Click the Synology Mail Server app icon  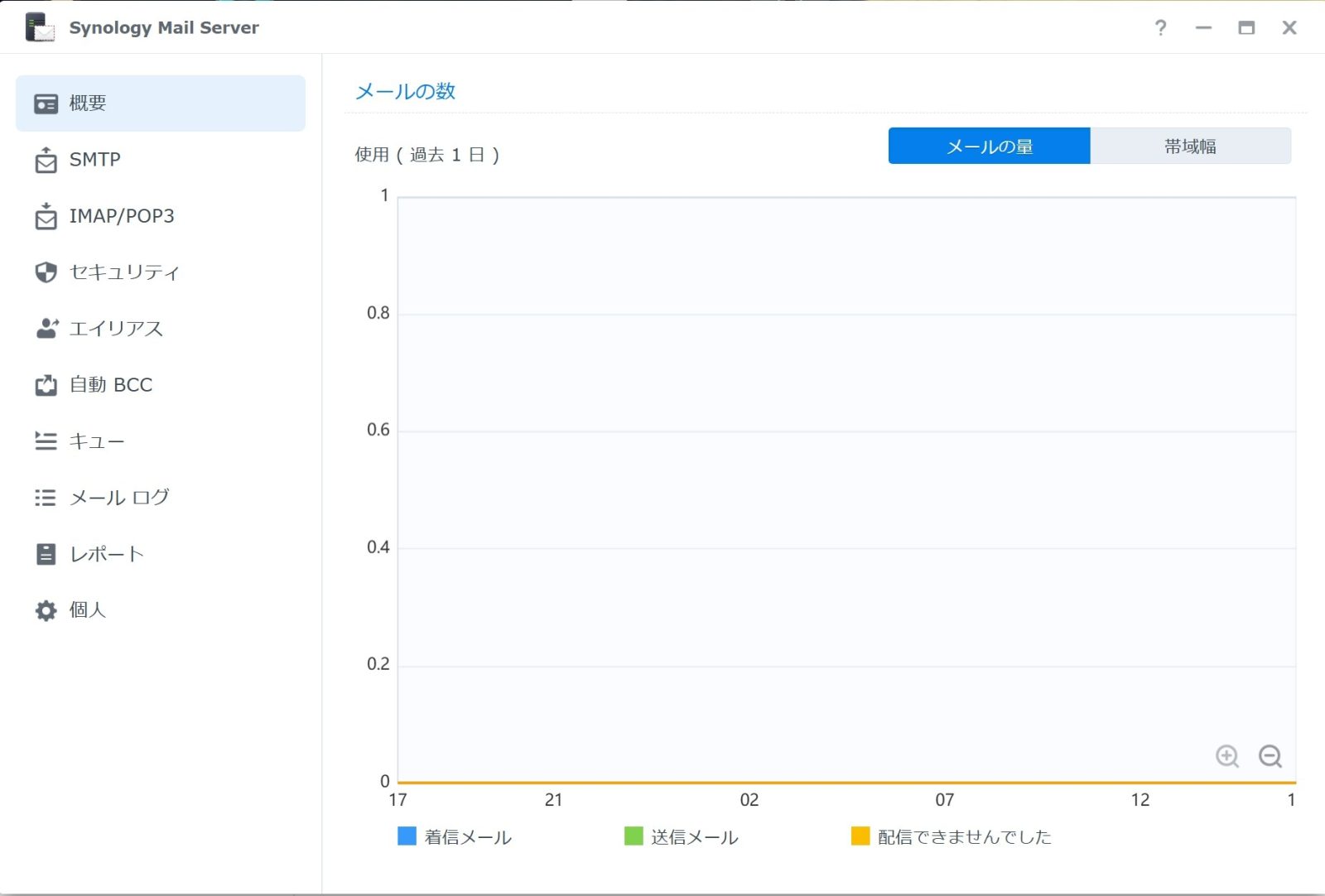click(40, 27)
